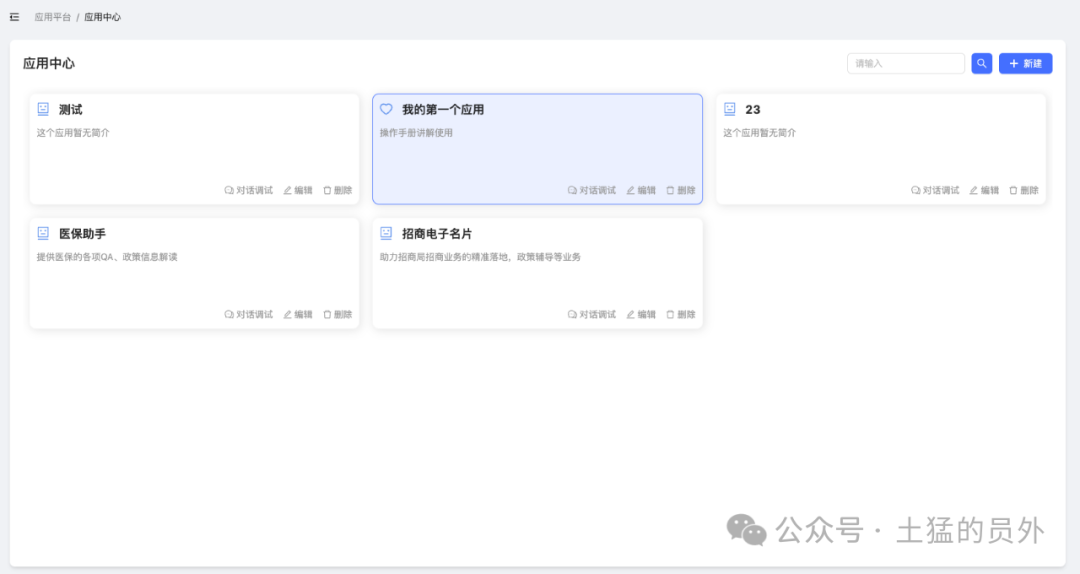Open 对话调试 for 招商电子名片

coord(592,314)
